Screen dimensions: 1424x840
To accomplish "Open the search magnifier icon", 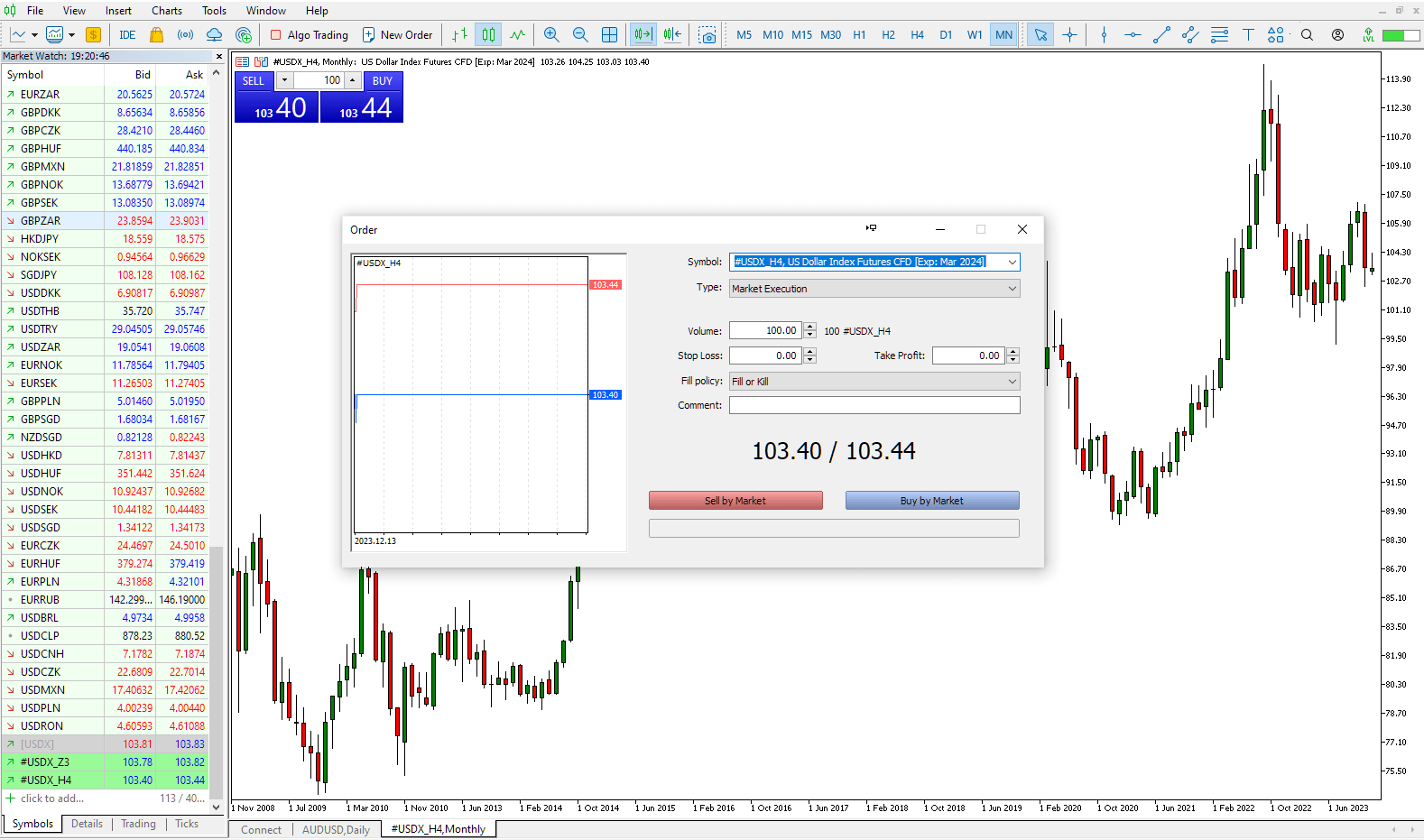I will pyautogui.click(x=1307, y=35).
